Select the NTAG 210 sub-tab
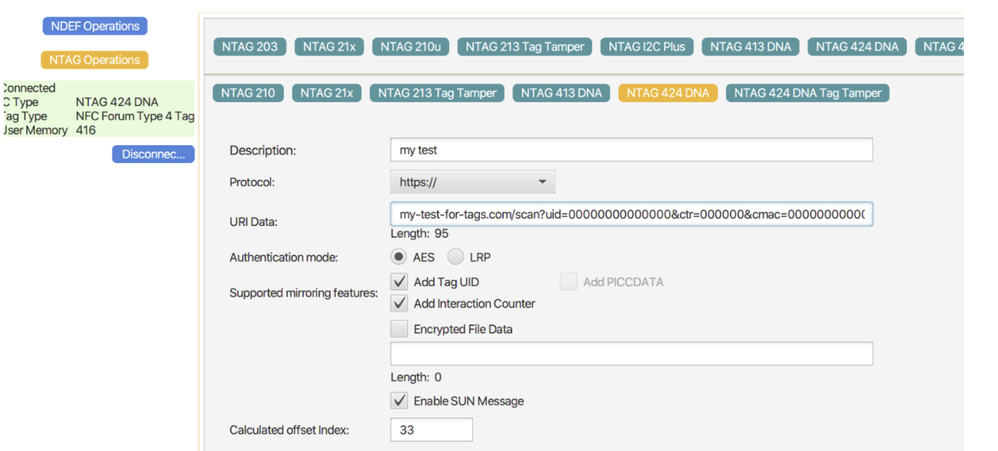Image resolution: width=998 pixels, height=451 pixels. [x=248, y=93]
